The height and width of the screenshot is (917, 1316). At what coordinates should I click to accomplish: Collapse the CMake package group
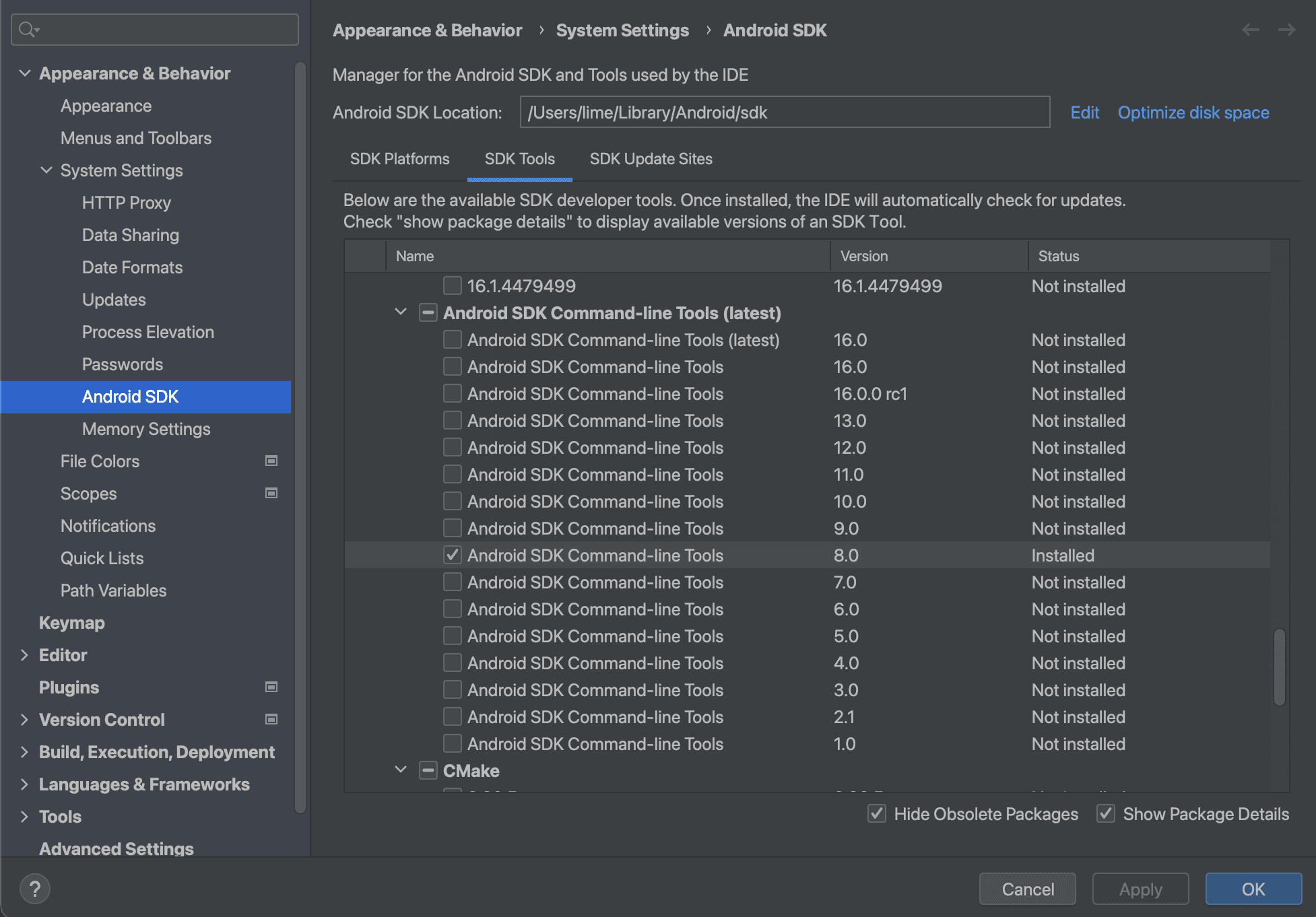(401, 770)
